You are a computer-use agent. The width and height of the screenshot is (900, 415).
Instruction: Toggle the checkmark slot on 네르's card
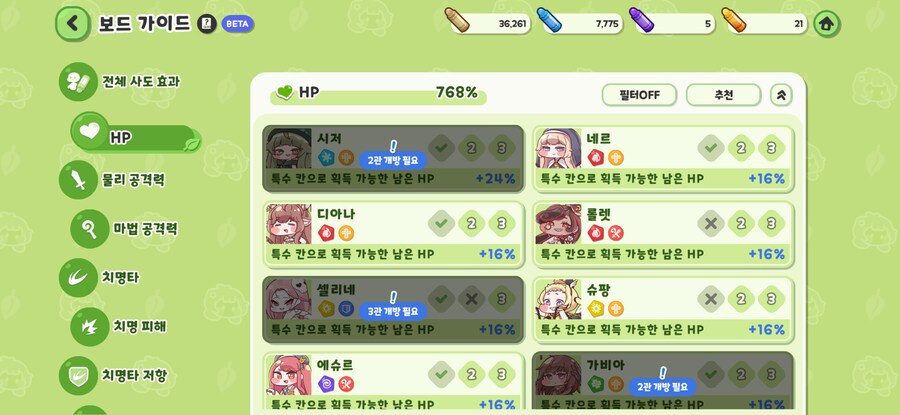(x=711, y=148)
